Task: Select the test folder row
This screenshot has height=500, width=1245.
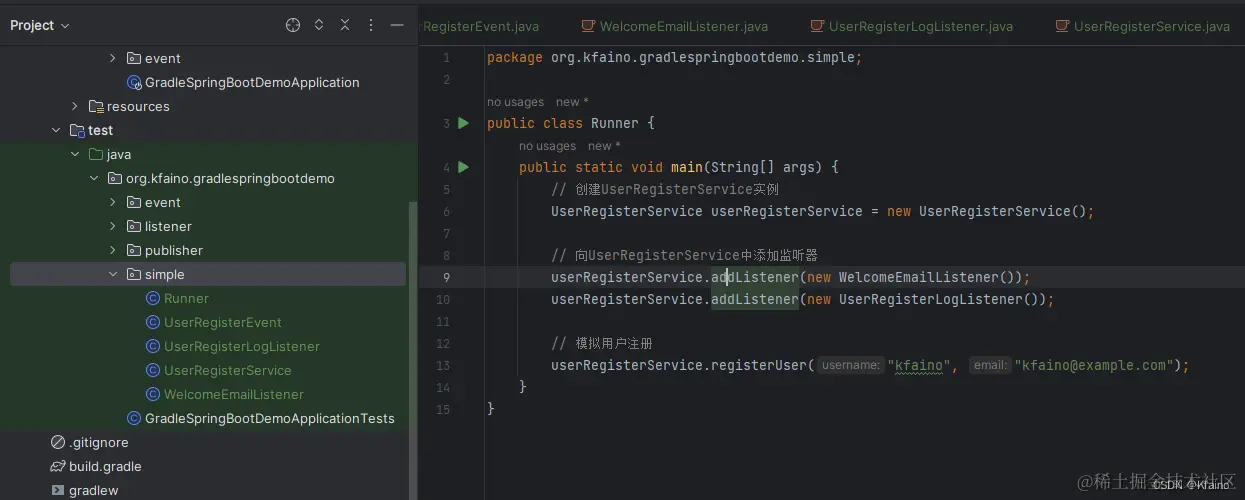Action: pos(208,131)
